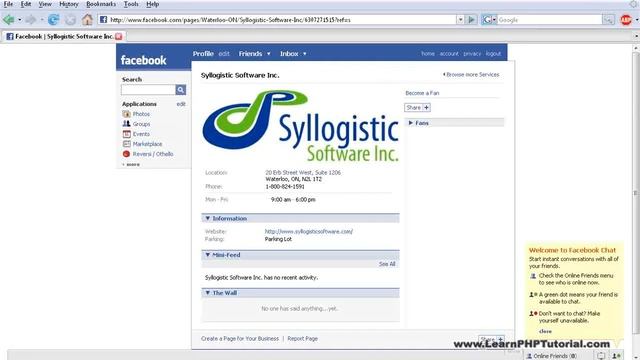
Task: Click the magnifier in the Google search box
Action: (x=608, y=20)
